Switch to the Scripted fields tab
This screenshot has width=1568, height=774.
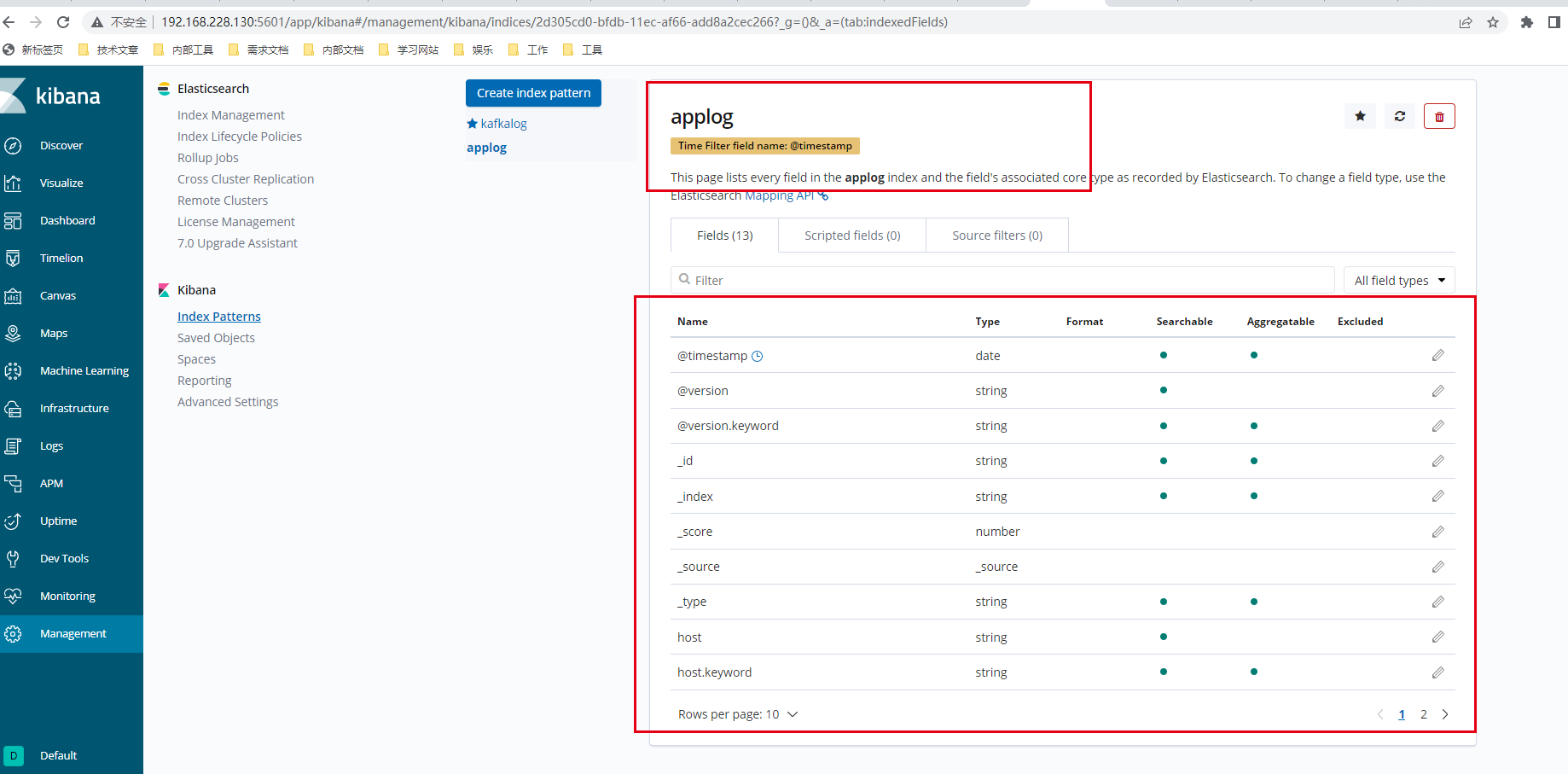tap(851, 235)
